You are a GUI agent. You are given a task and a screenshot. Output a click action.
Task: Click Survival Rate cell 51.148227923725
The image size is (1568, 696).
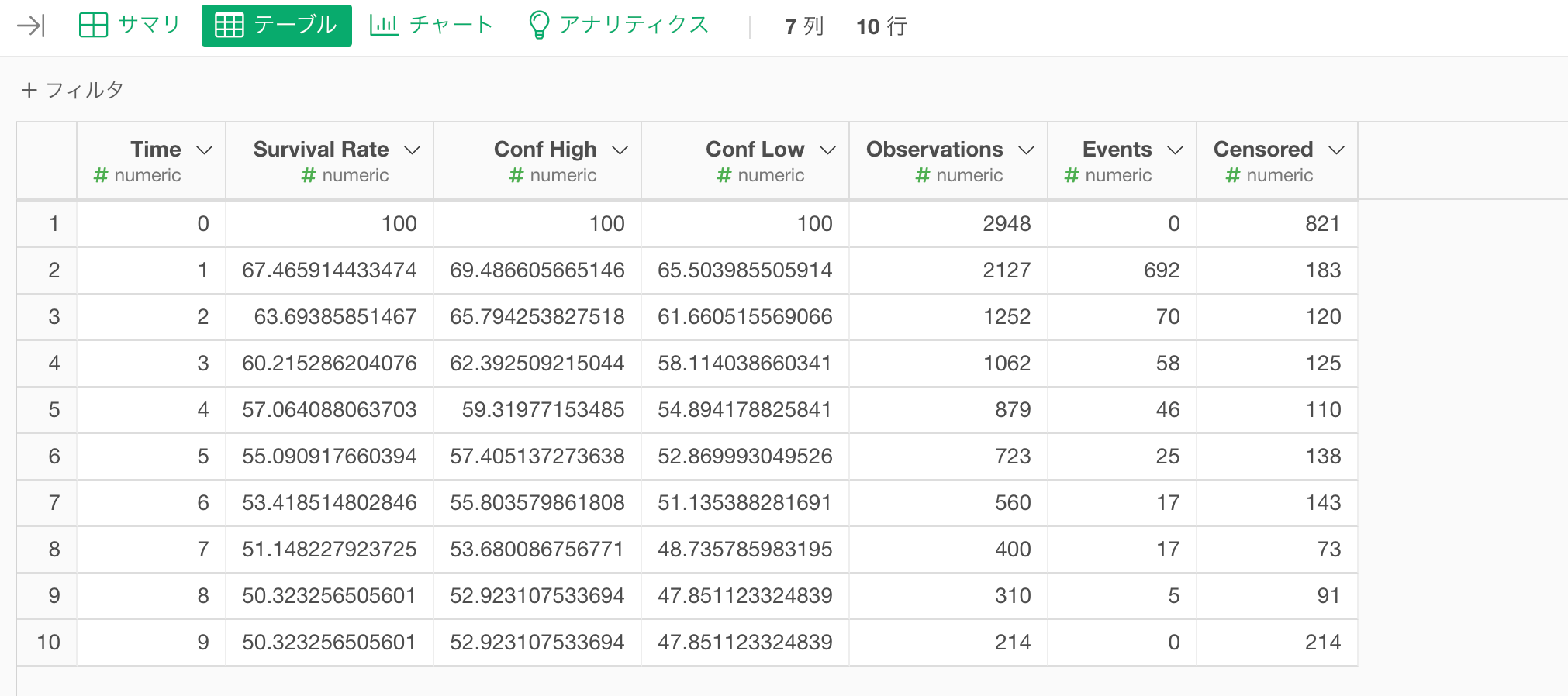(x=330, y=550)
